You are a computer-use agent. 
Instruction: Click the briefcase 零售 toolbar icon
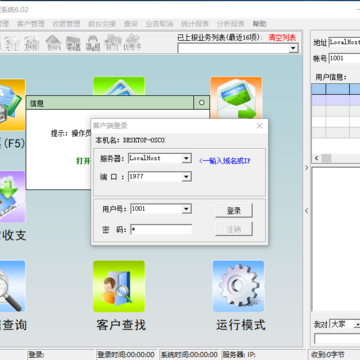(73, 43)
